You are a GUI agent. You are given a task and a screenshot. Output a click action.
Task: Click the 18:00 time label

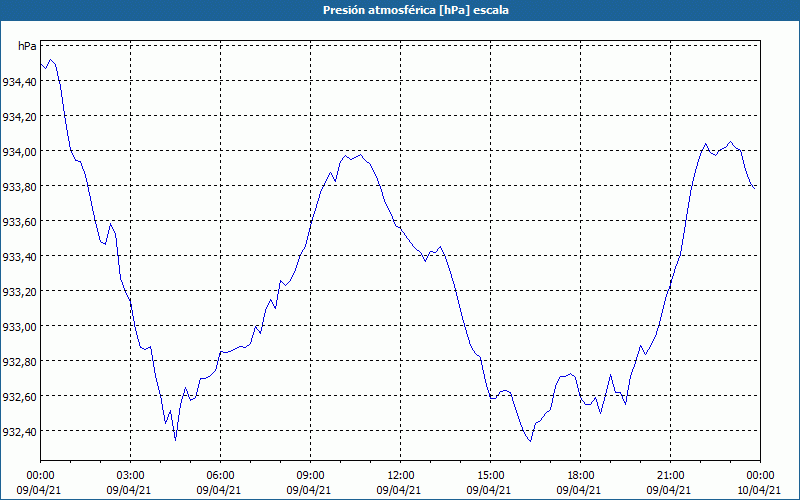point(581,476)
